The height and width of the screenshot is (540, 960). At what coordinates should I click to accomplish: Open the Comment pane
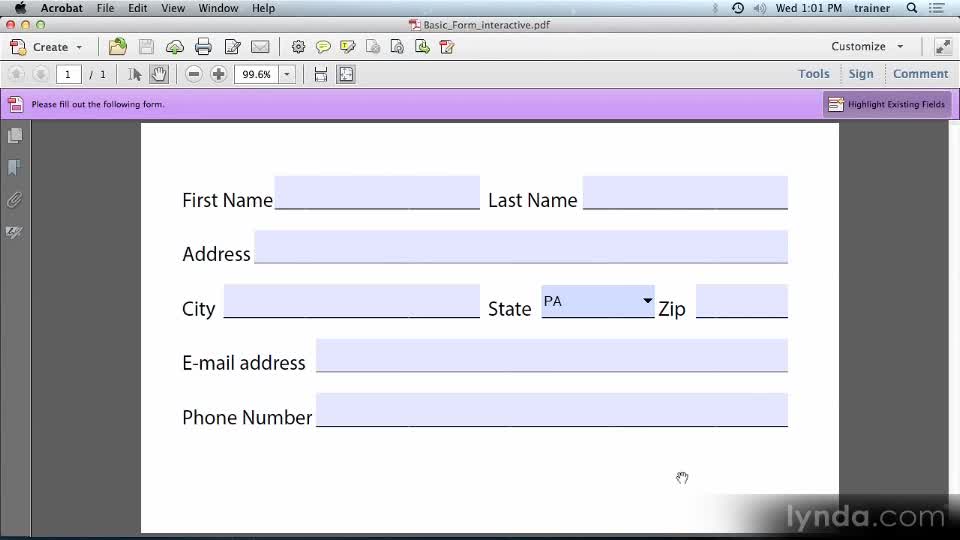click(x=920, y=74)
